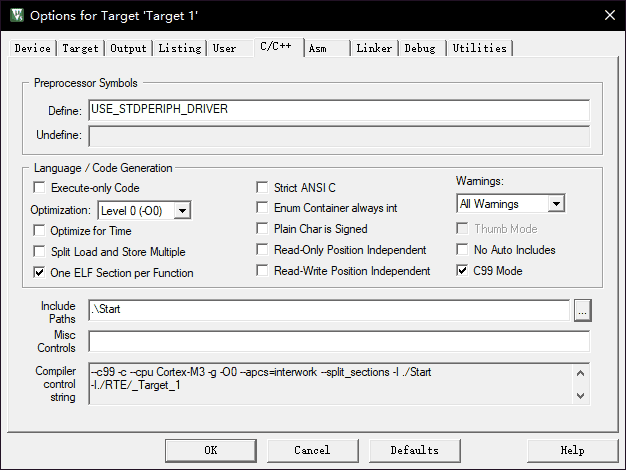Image resolution: width=626 pixels, height=470 pixels.
Task: Open the Debug tab
Action: click(x=420, y=48)
